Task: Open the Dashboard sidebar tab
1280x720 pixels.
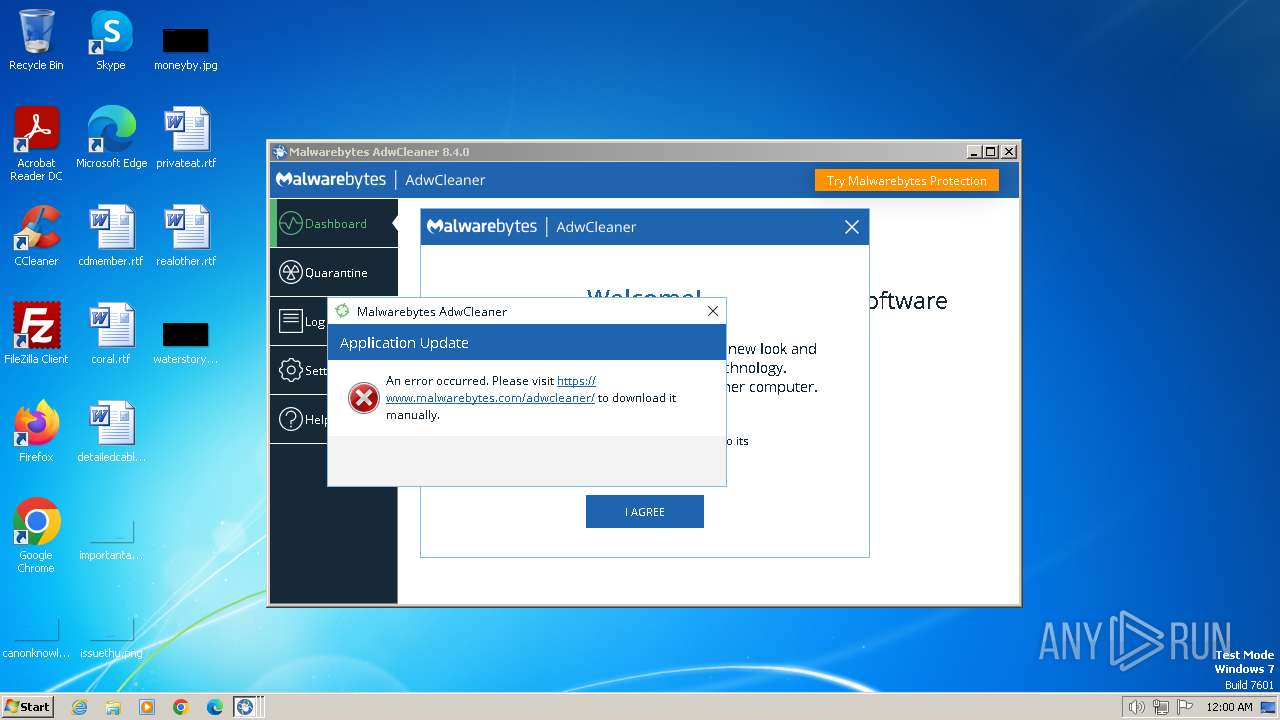Action: [334, 223]
